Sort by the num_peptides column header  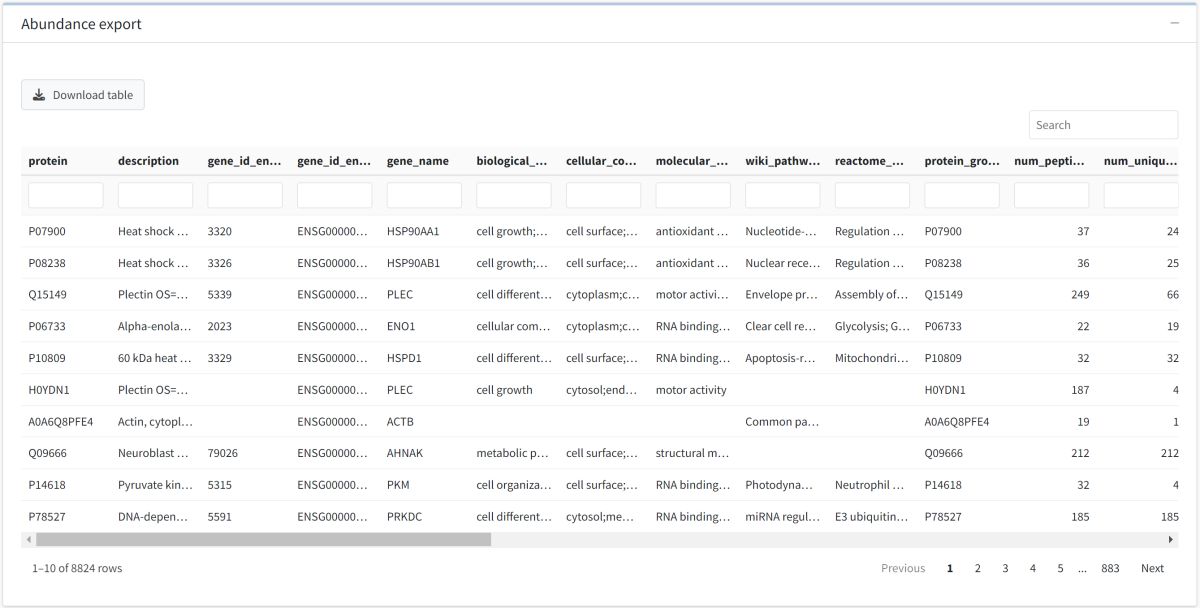click(x=1049, y=161)
